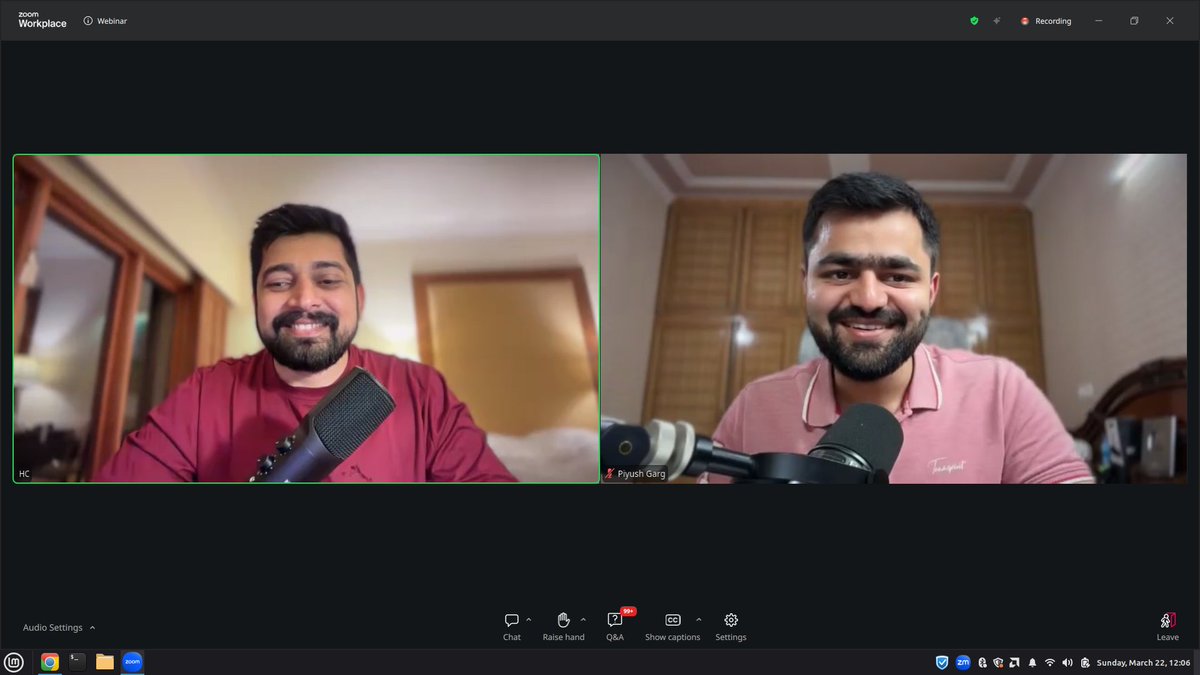Click the red Recording indicator

pyautogui.click(x=1024, y=20)
